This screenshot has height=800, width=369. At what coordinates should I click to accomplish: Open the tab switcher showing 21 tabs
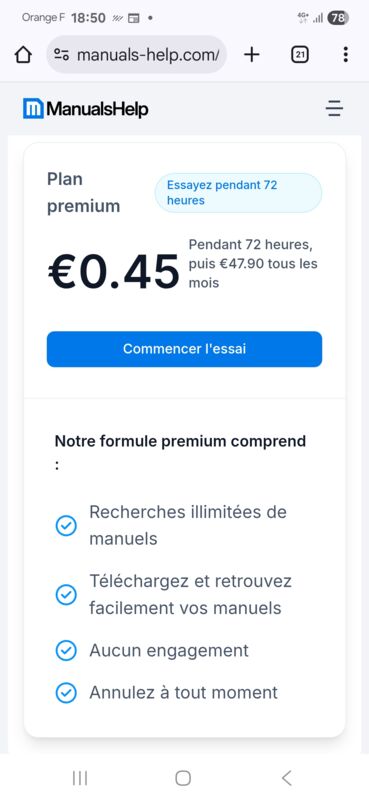coord(300,55)
